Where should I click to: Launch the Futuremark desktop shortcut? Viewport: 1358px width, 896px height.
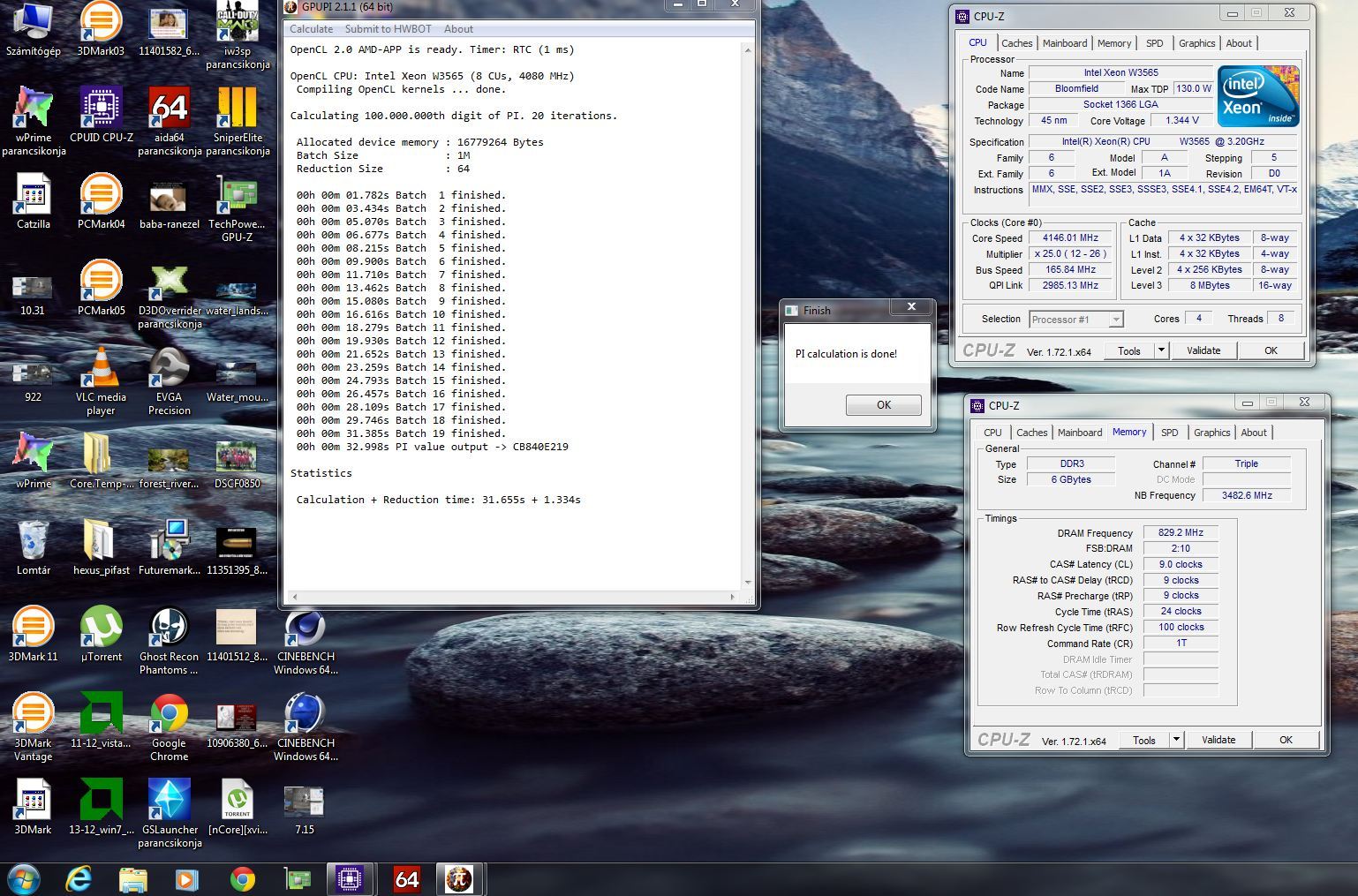coord(170,547)
